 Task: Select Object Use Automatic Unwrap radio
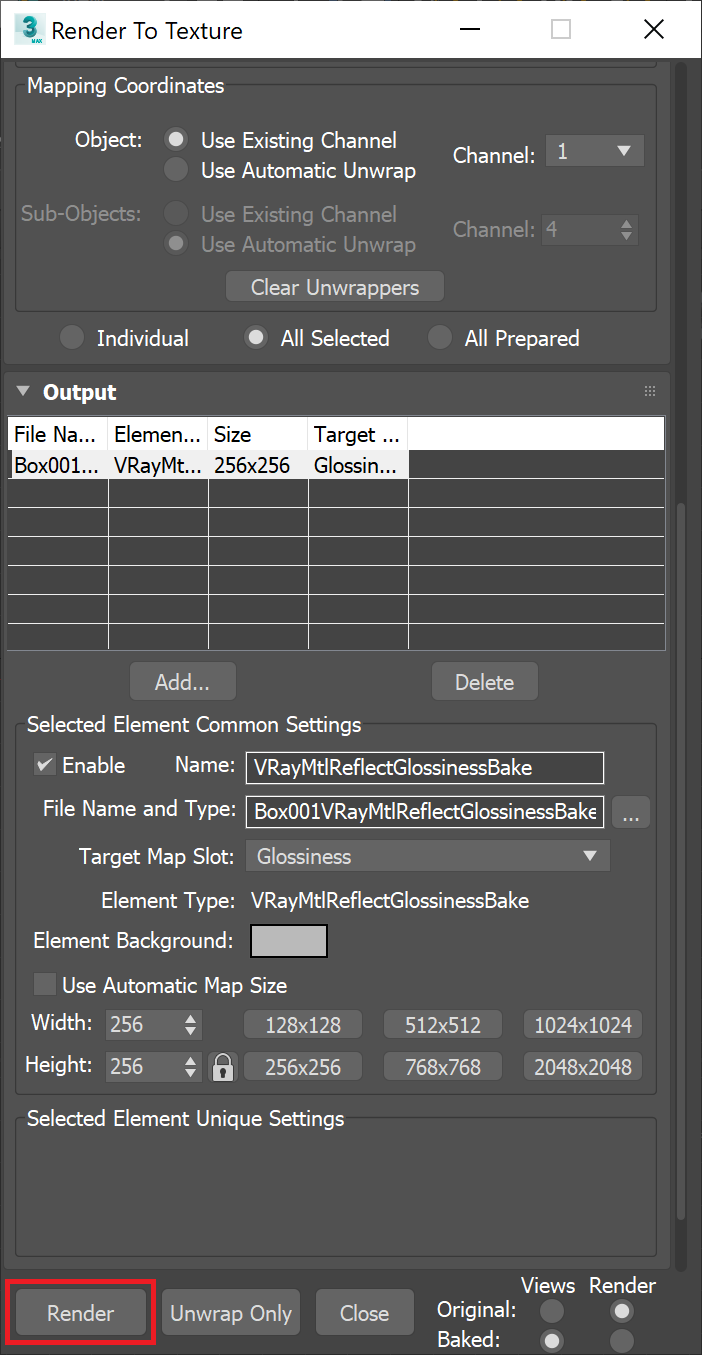tap(177, 170)
